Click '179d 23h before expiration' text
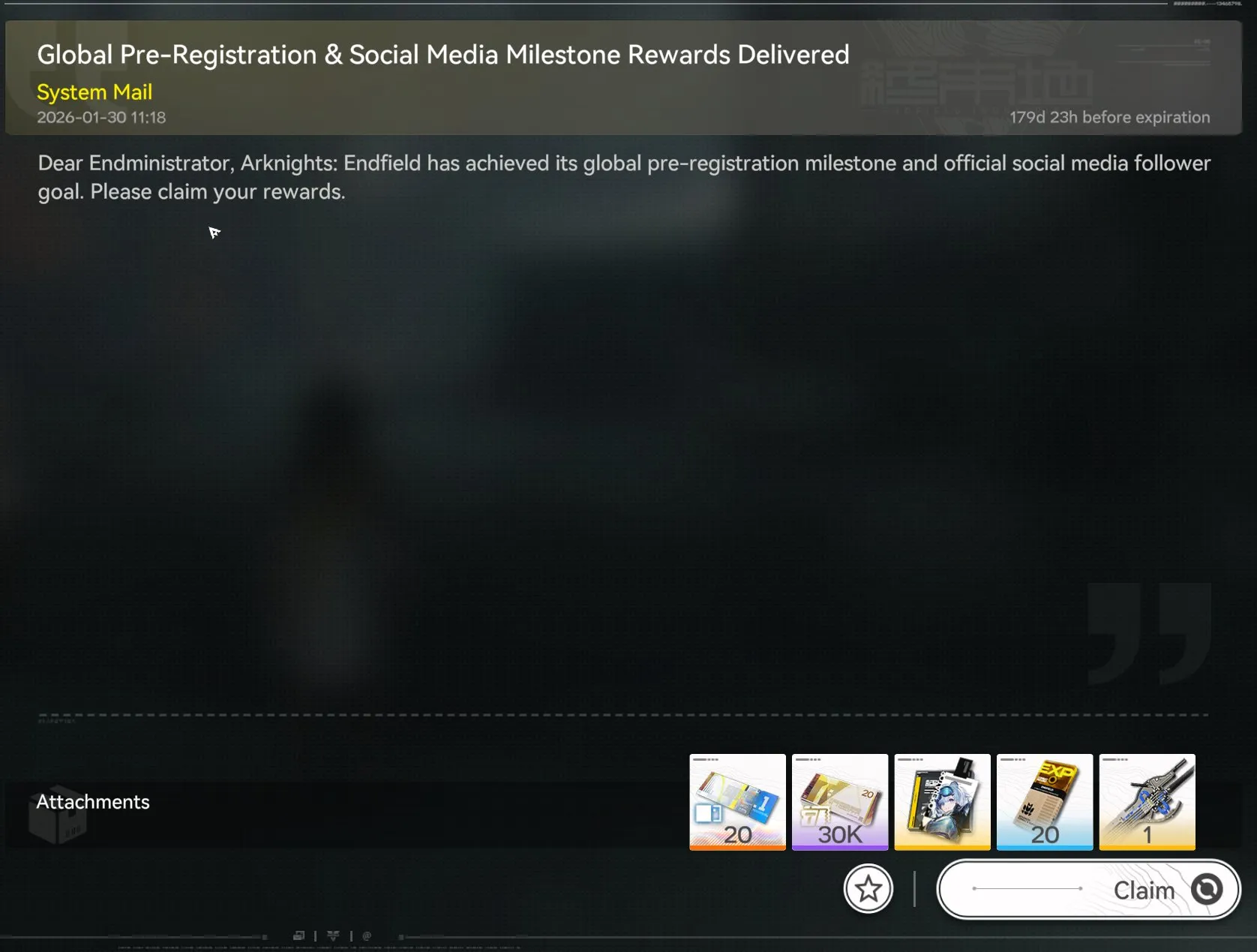 pos(1109,118)
